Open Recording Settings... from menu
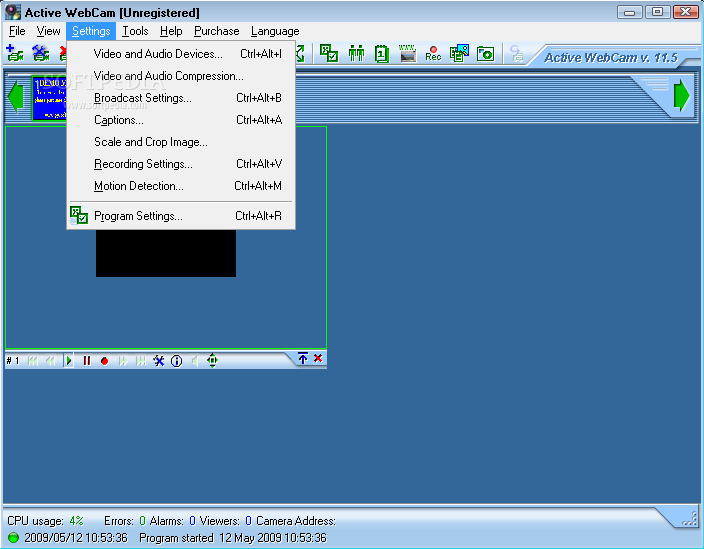704x549 pixels. (181, 164)
